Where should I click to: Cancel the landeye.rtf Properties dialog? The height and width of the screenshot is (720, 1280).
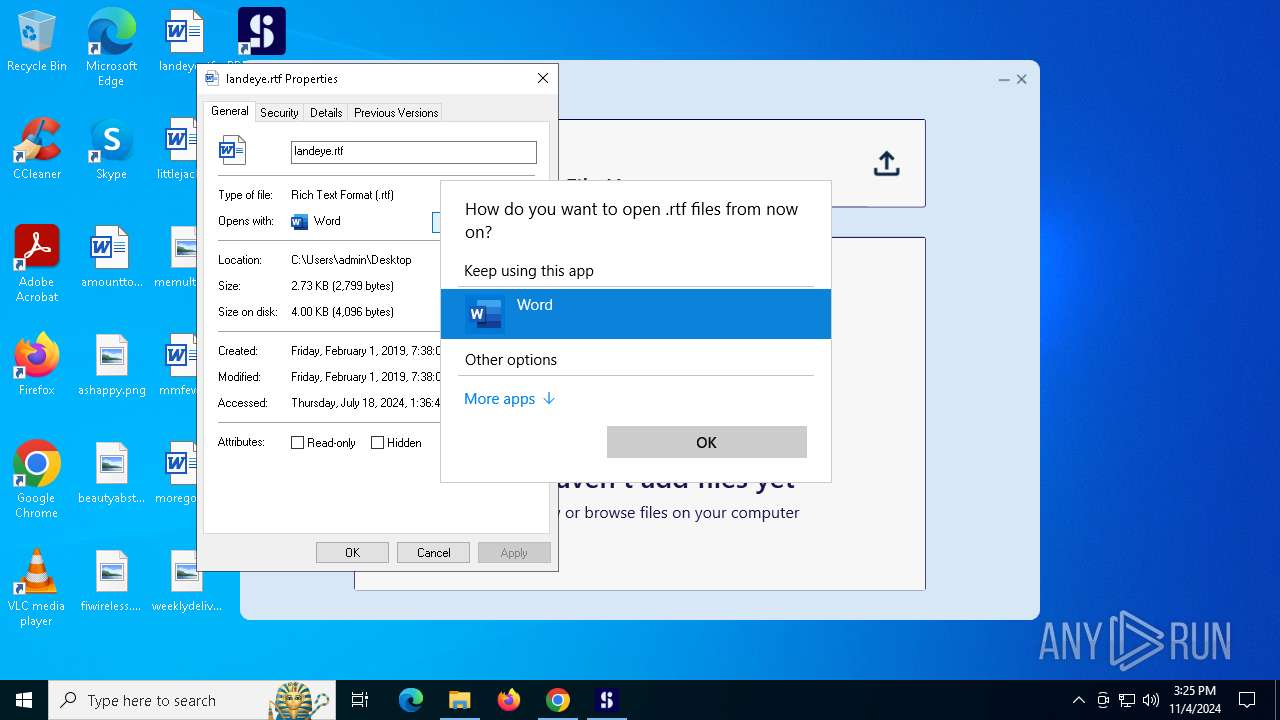click(433, 553)
